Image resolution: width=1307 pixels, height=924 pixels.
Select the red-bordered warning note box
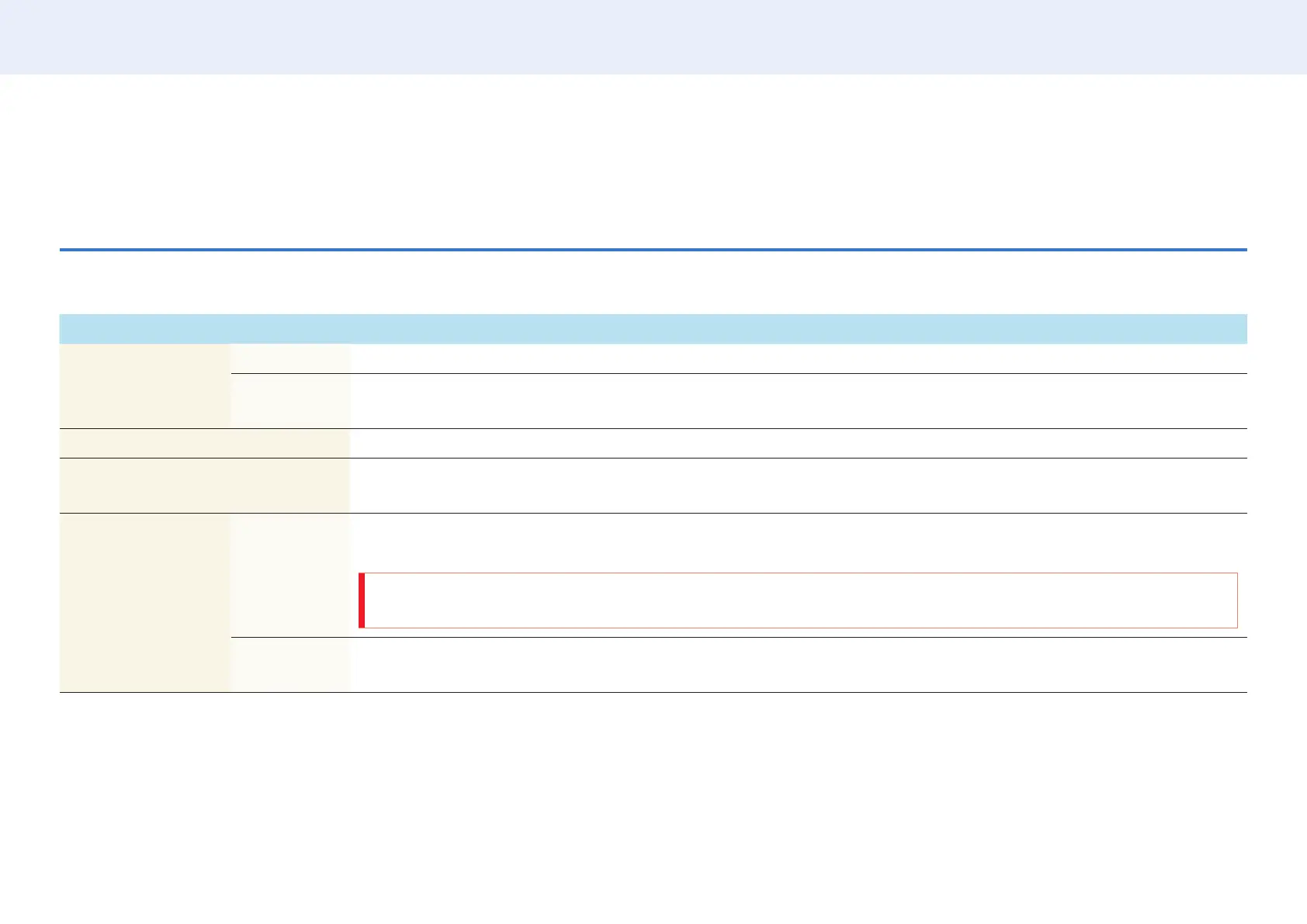point(798,600)
